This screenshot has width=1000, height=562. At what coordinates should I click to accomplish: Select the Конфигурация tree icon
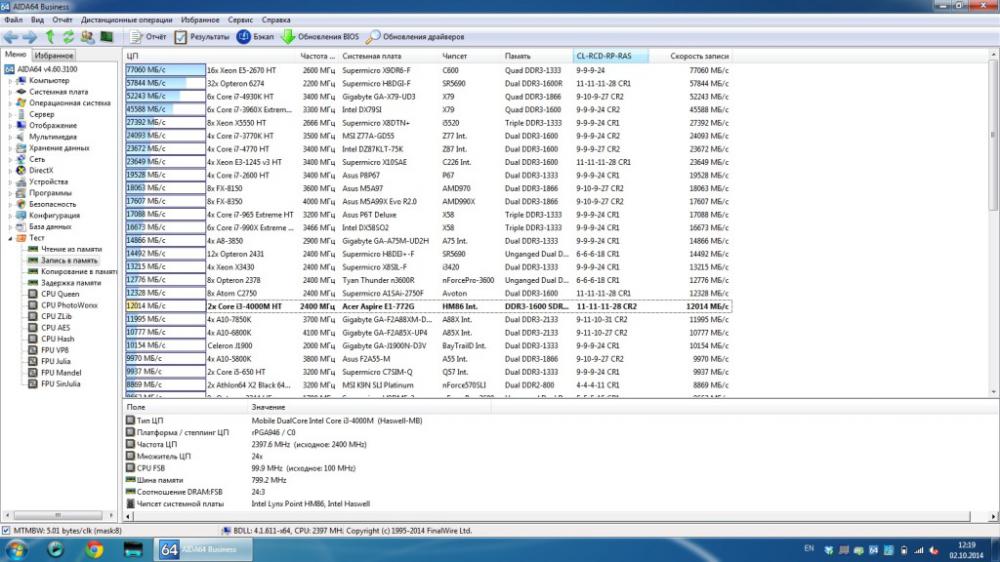coord(21,216)
